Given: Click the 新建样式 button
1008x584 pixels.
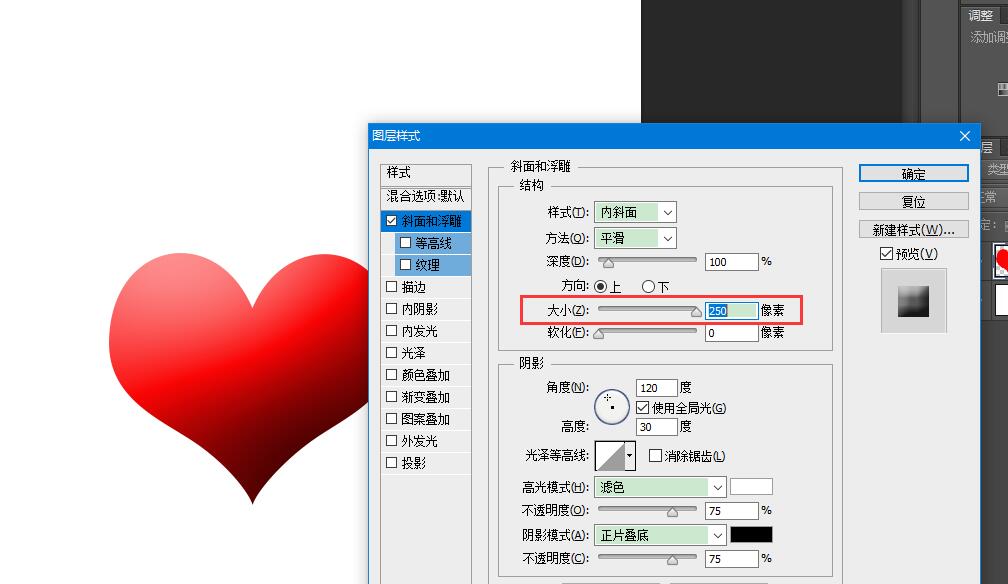Looking at the screenshot, I should (x=911, y=228).
